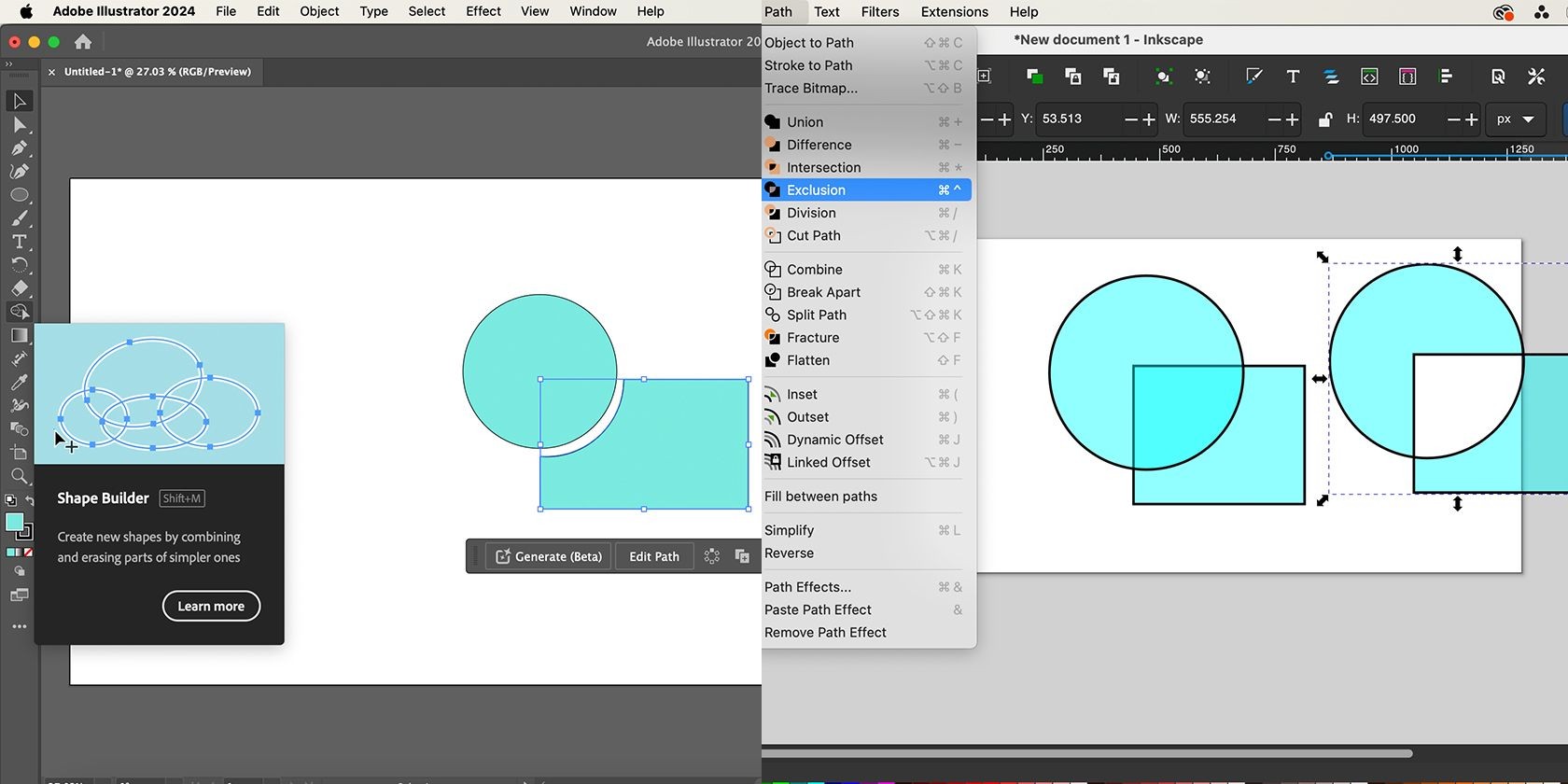Select the Rotate tool in Illustrator
Image resolution: width=1568 pixels, height=784 pixels.
coord(20,265)
